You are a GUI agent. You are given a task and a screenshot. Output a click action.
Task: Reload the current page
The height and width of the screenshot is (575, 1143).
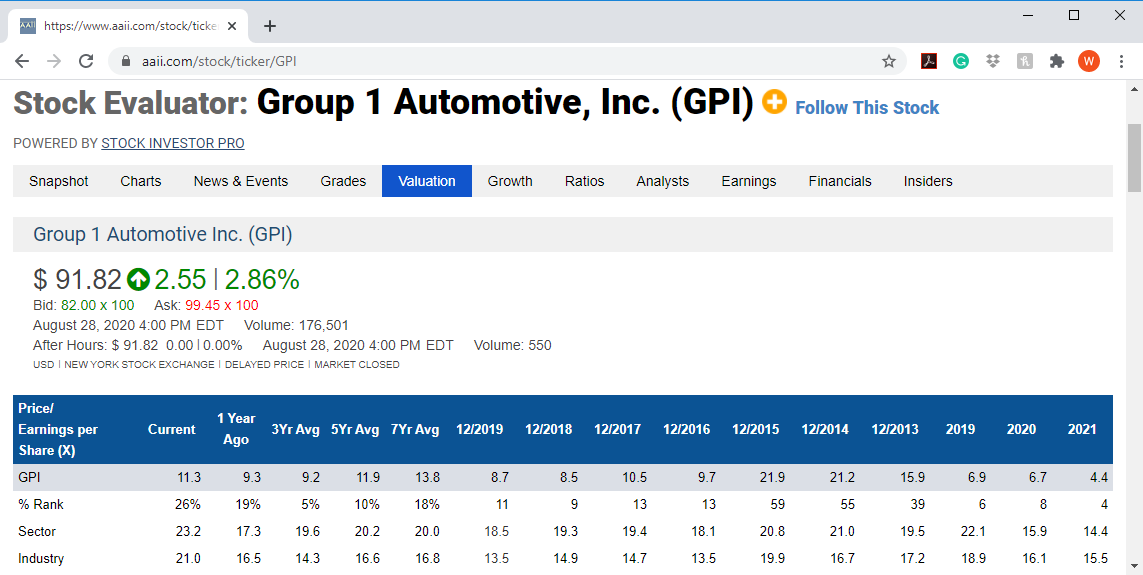tap(86, 61)
